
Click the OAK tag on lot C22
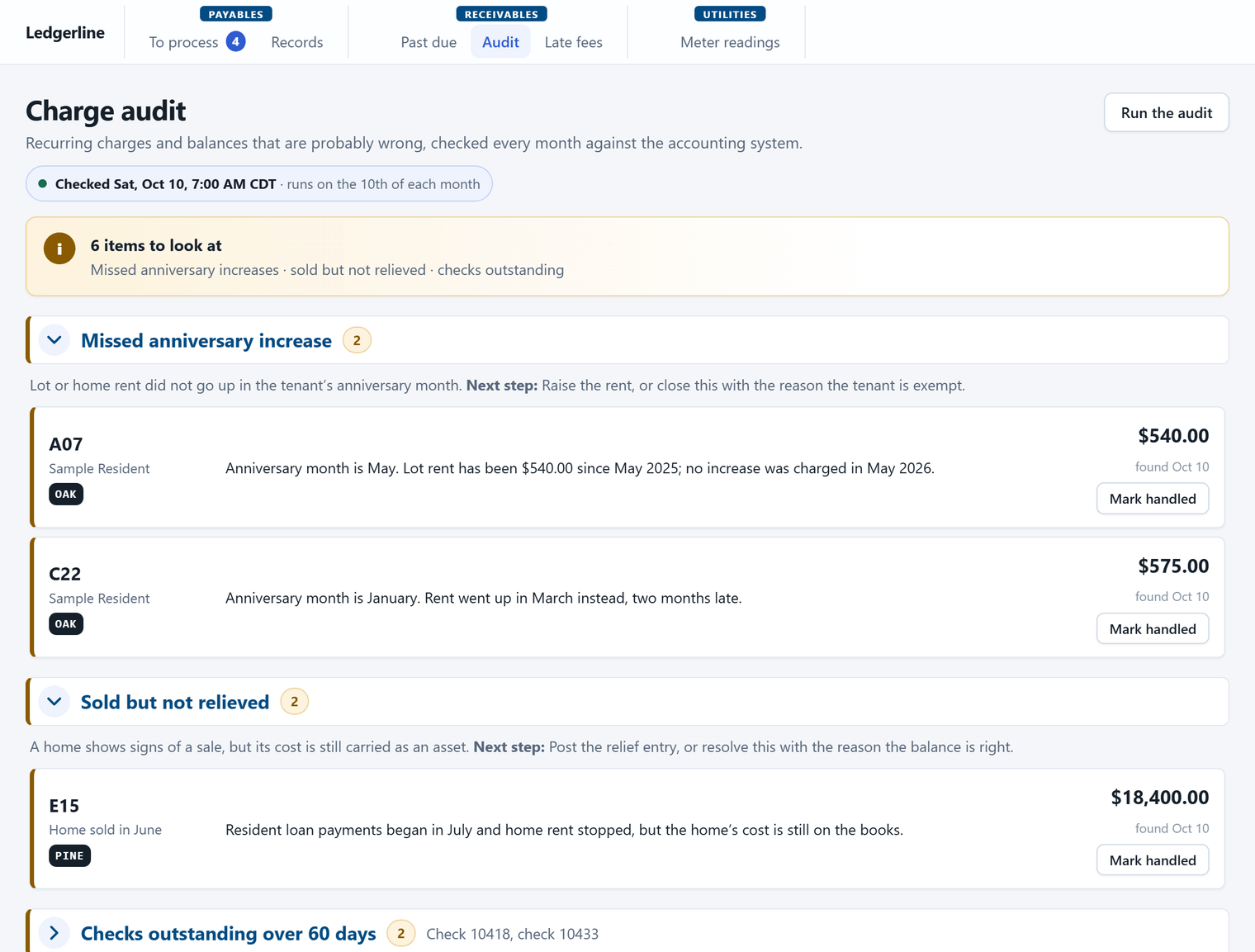pyautogui.click(x=66, y=624)
